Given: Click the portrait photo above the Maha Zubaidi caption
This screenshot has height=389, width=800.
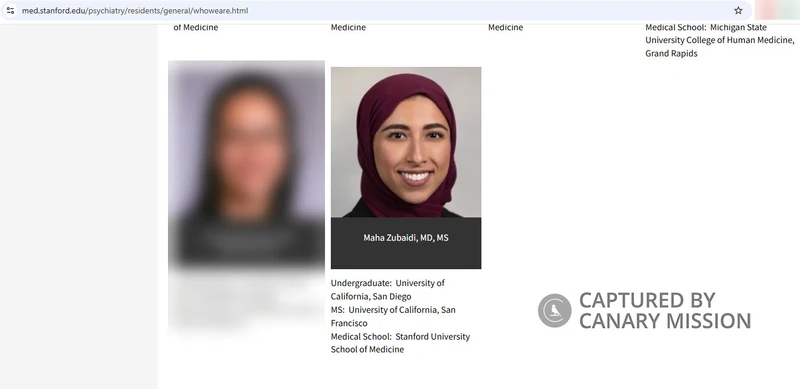Looking at the screenshot, I should 406,142.
